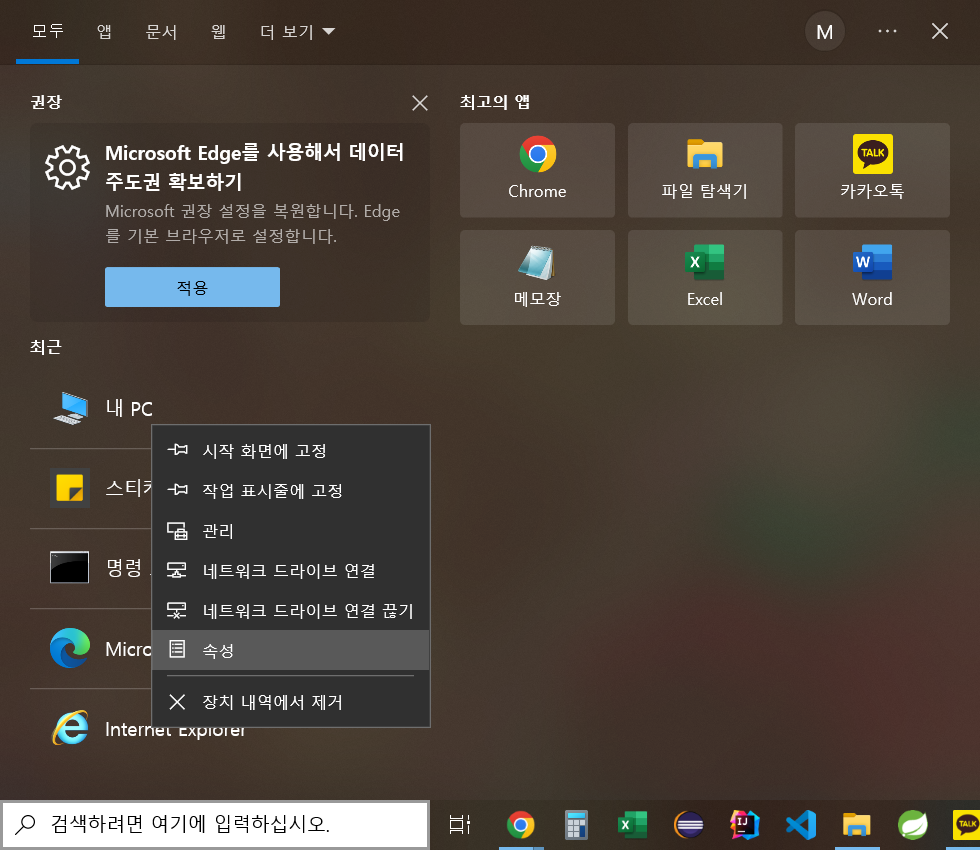Open the three-dot options menu
The image size is (980, 850).
pos(888,31)
